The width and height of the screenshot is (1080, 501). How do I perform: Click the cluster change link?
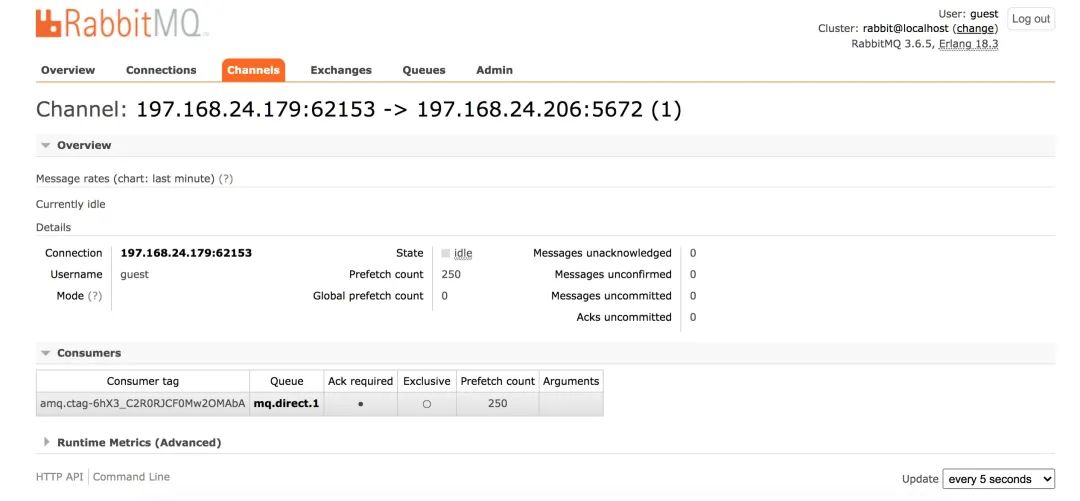(x=975, y=28)
